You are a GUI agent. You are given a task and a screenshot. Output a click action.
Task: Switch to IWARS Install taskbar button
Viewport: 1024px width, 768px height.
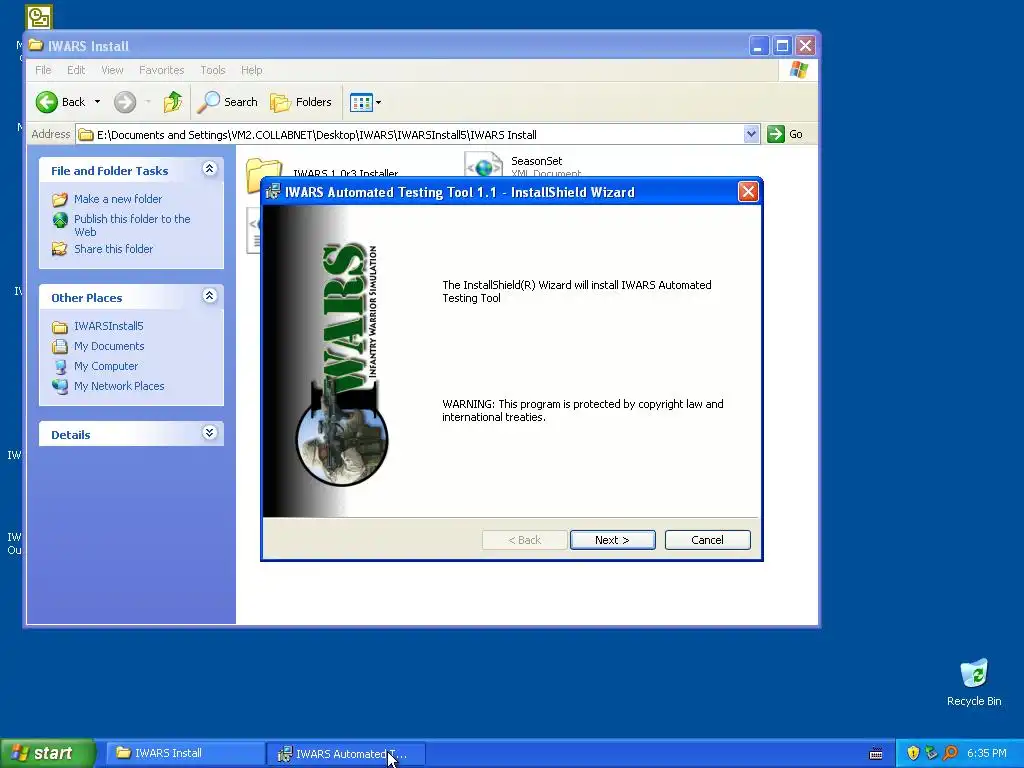pos(185,753)
